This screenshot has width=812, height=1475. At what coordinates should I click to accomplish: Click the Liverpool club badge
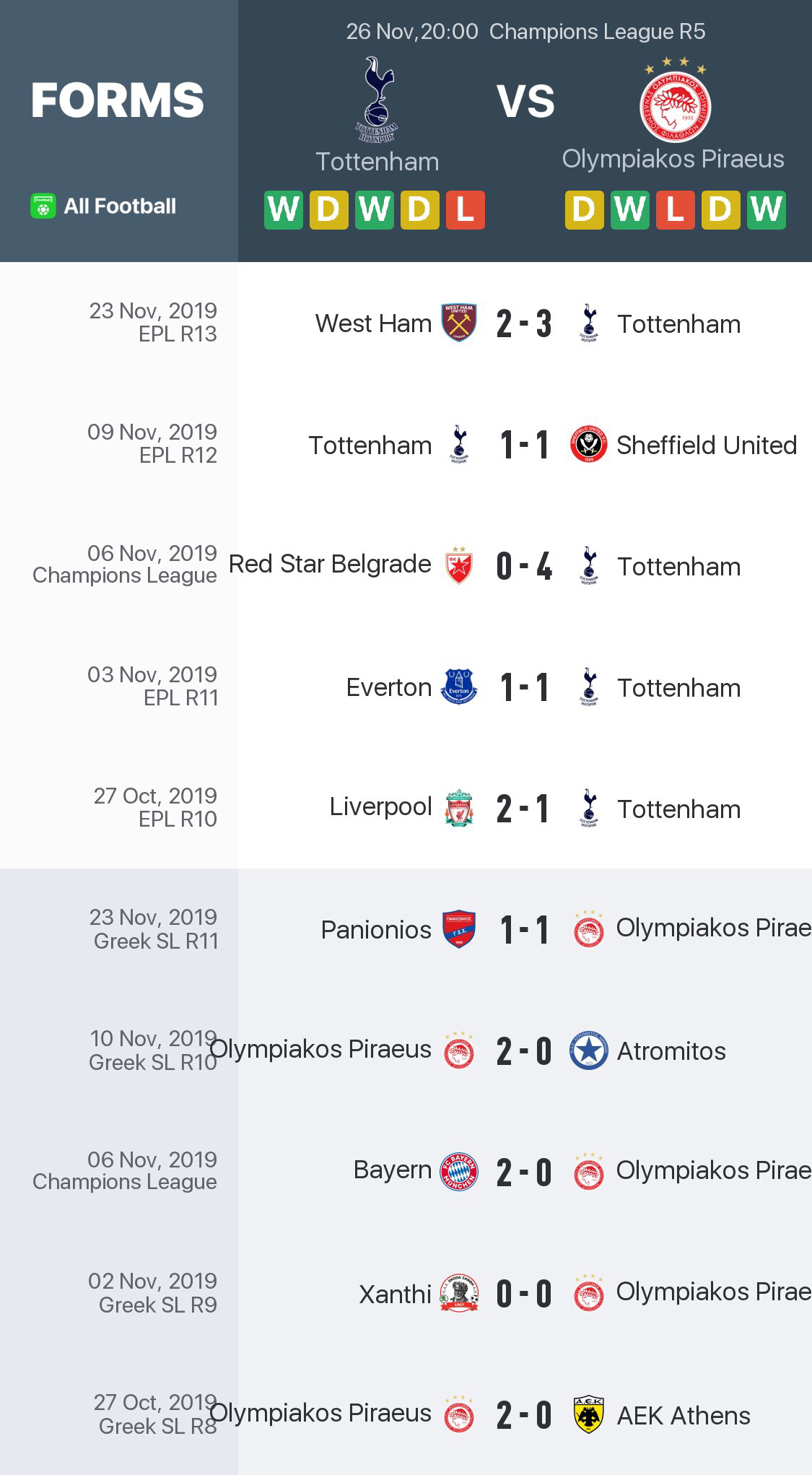459,808
